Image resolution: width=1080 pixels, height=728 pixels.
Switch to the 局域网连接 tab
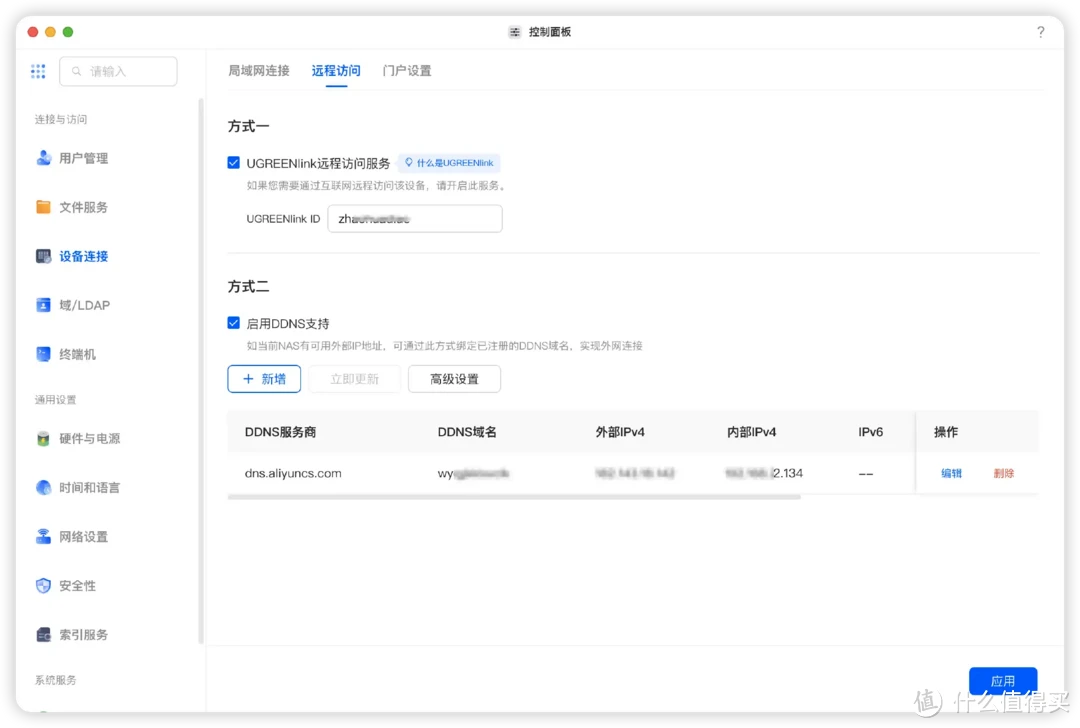pyautogui.click(x=258, y=70)
